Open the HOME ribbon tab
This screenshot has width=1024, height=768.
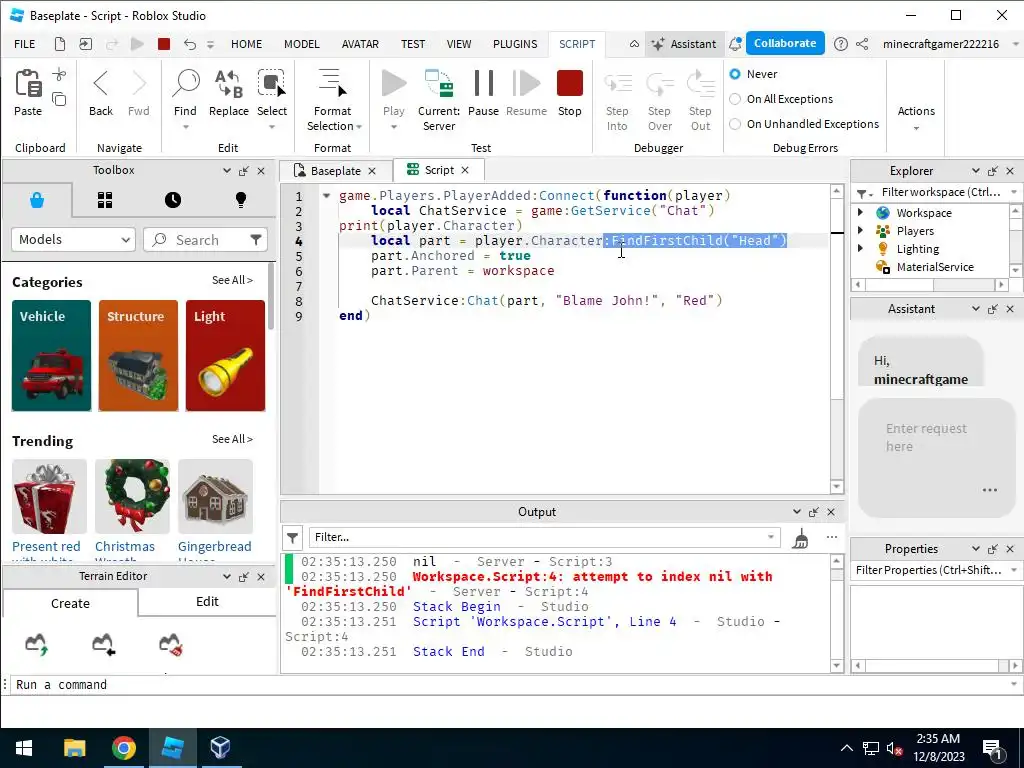pyautogui.click(x=246, y=44)
